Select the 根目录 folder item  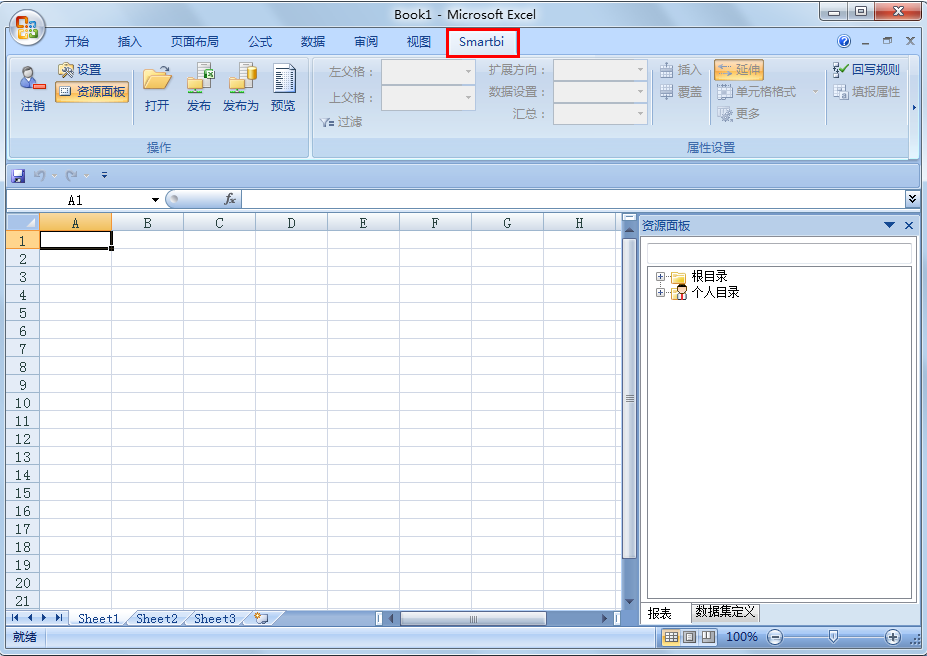(709, 276)
